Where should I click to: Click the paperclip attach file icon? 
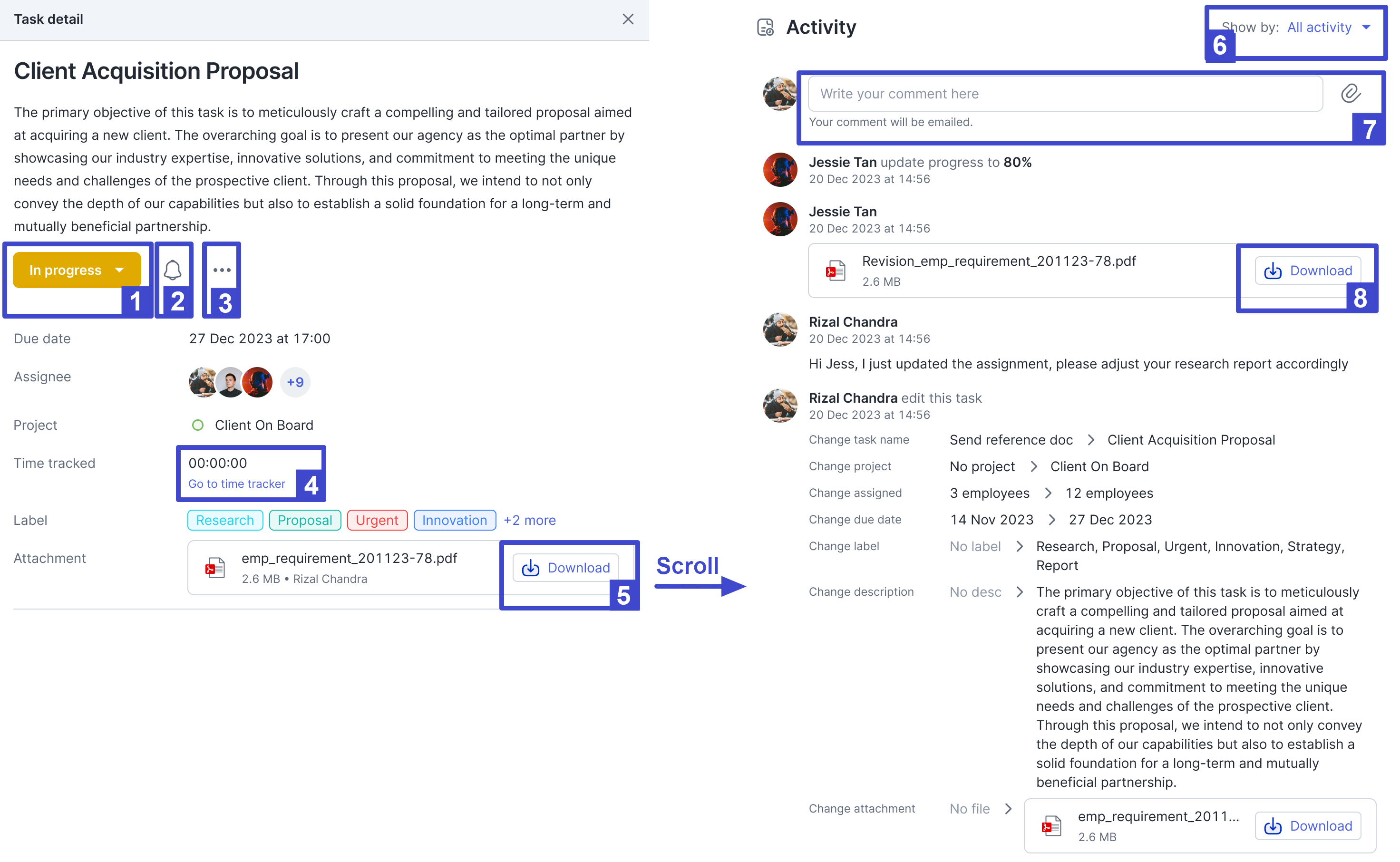(1351, 94)
